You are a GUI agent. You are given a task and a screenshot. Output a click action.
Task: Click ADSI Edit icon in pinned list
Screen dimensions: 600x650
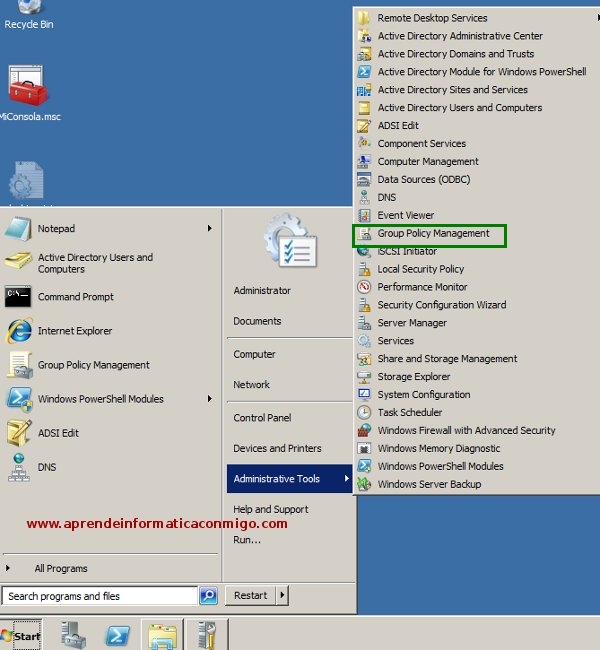click(19, 432)
